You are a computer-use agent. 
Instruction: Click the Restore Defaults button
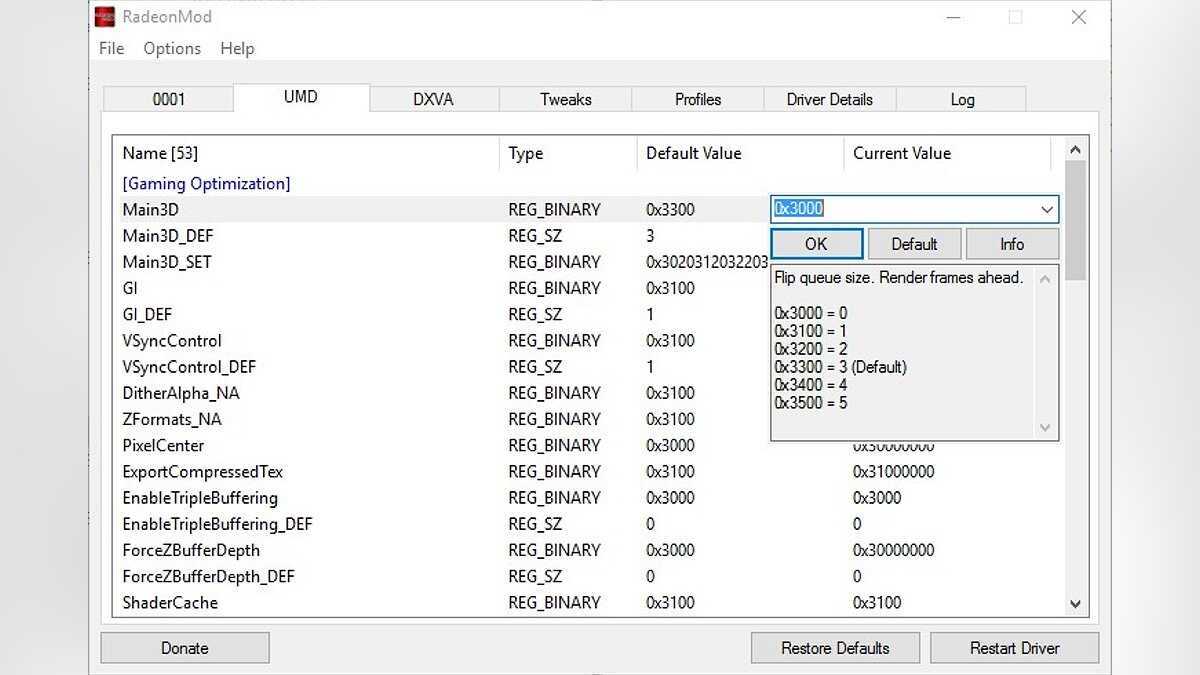835,648
